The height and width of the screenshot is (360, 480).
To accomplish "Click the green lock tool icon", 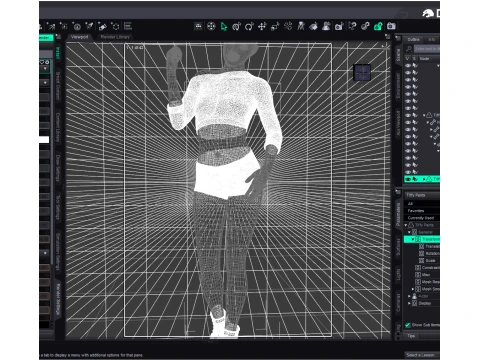I will 378,26.
